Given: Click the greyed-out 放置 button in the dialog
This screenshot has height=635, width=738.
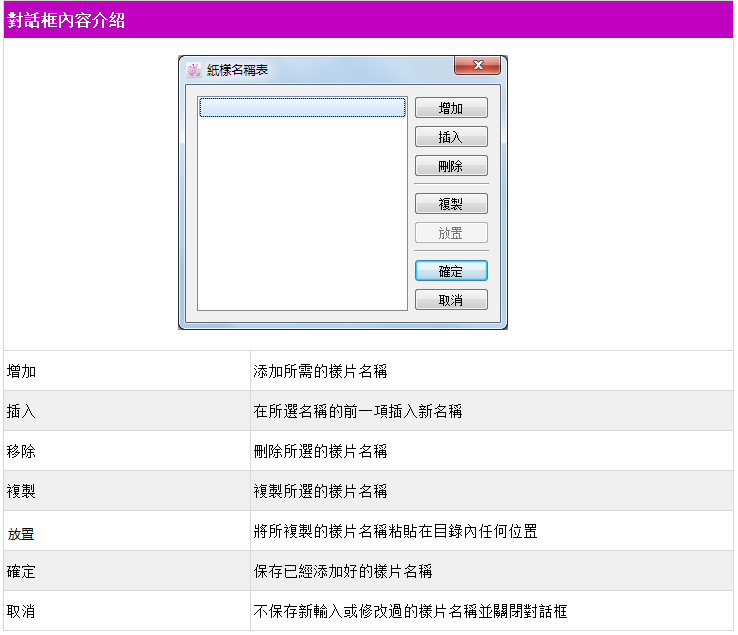Looking at the screenshot, I should point(451,233).
